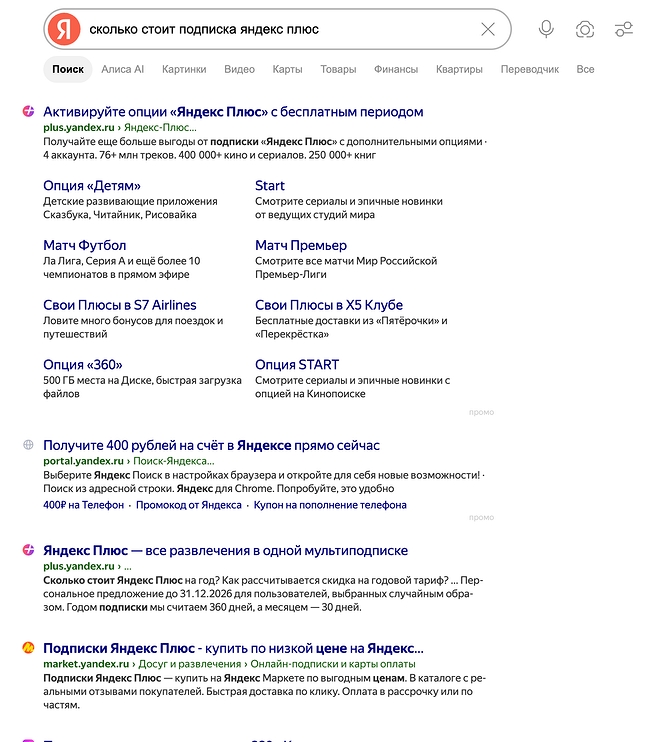Open the Опция START sitelink
The image size is (650, 742).
[297, 364]
